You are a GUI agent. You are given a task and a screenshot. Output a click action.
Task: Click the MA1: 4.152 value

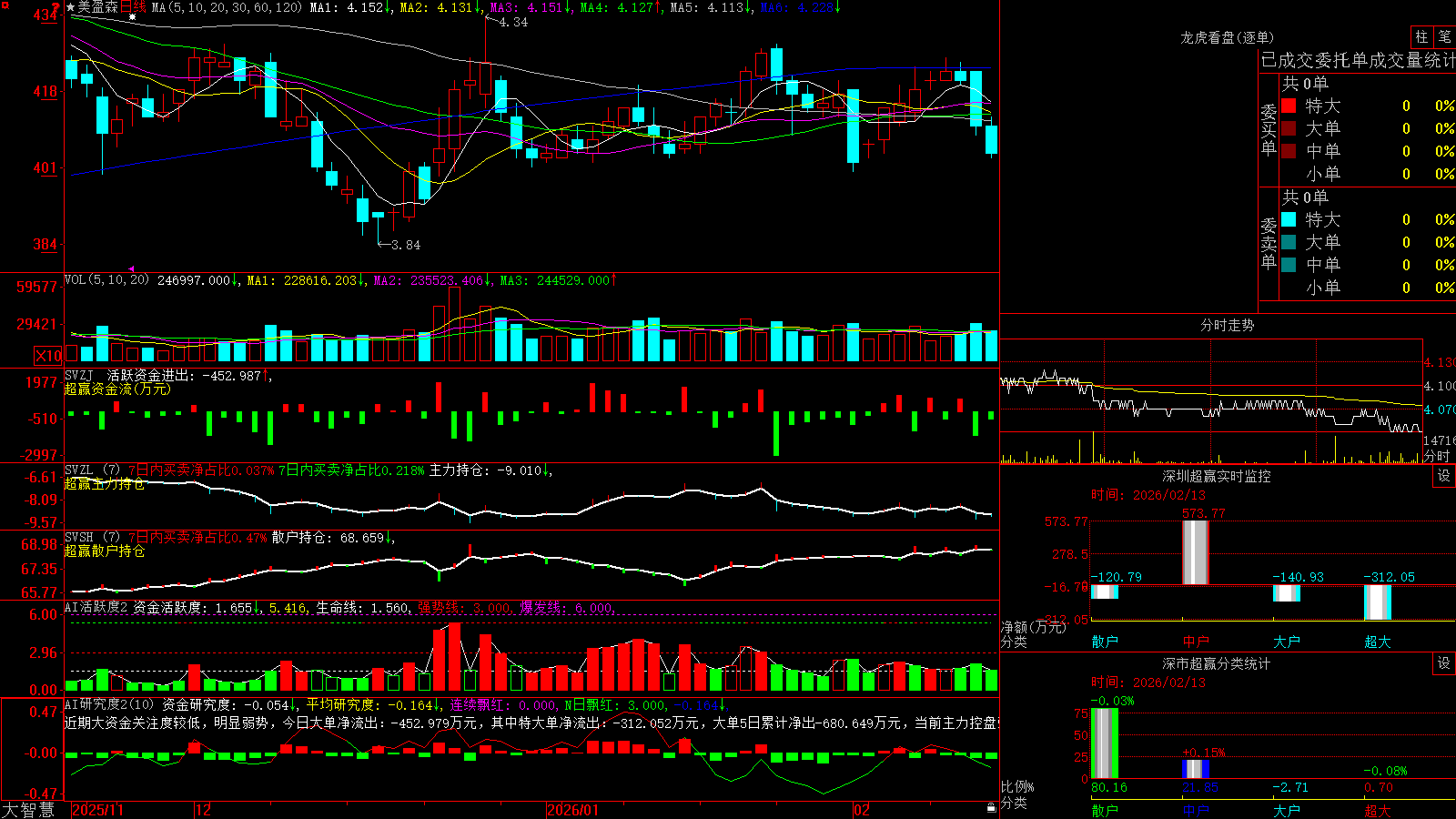tap(350, 7)
